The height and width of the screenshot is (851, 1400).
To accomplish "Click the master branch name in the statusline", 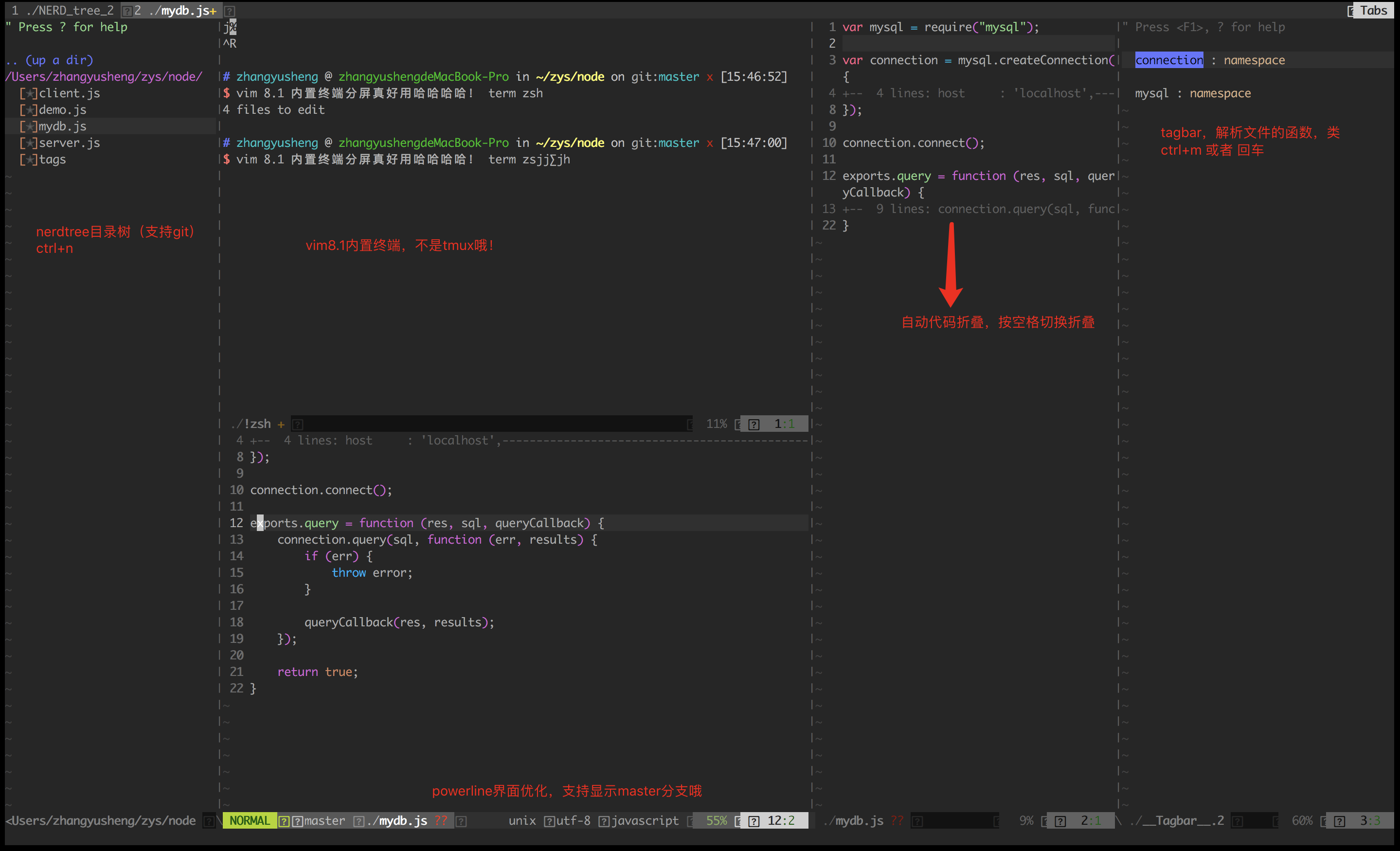I will (x=324, y=820).
